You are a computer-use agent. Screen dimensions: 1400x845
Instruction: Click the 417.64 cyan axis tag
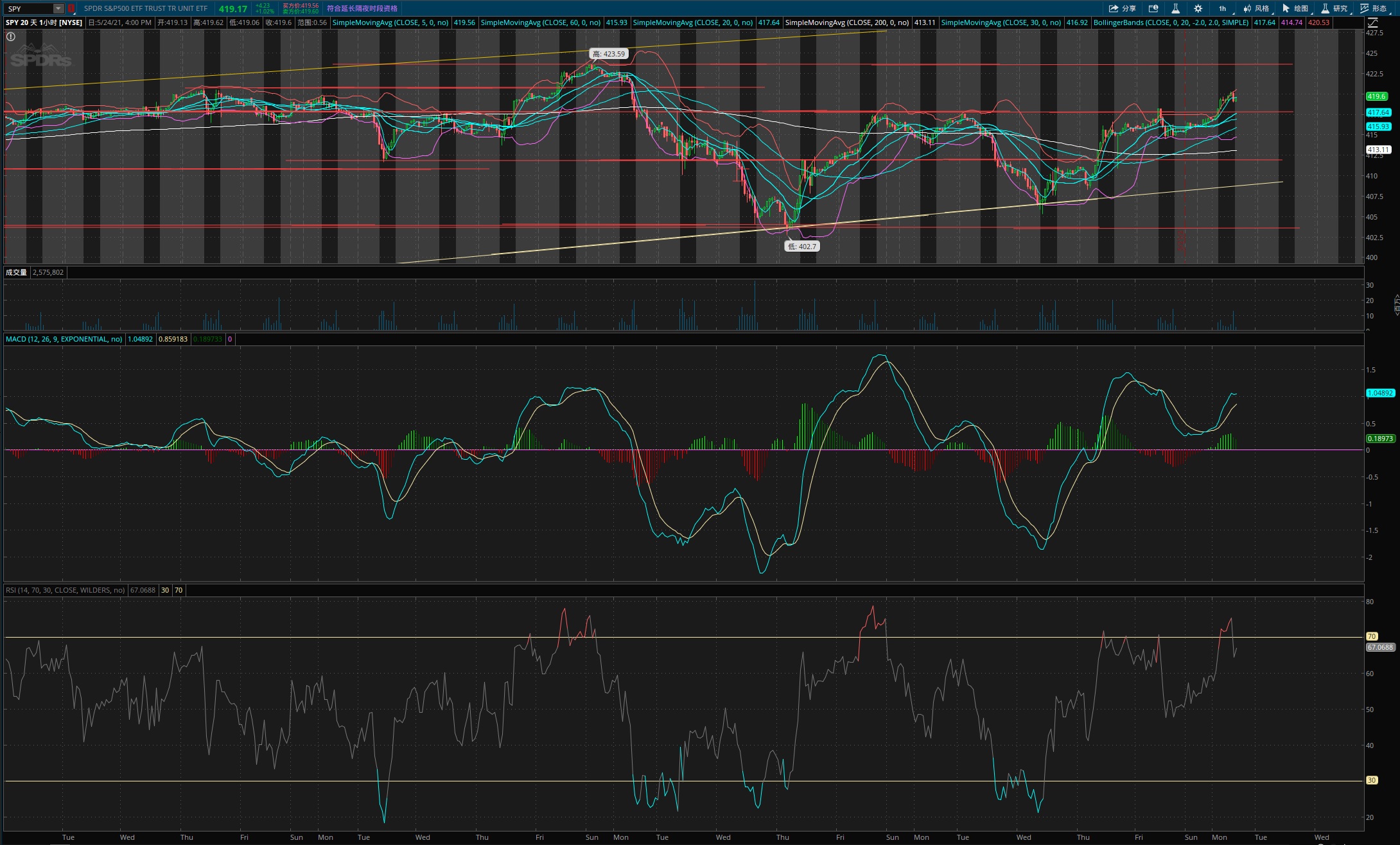1378,112
